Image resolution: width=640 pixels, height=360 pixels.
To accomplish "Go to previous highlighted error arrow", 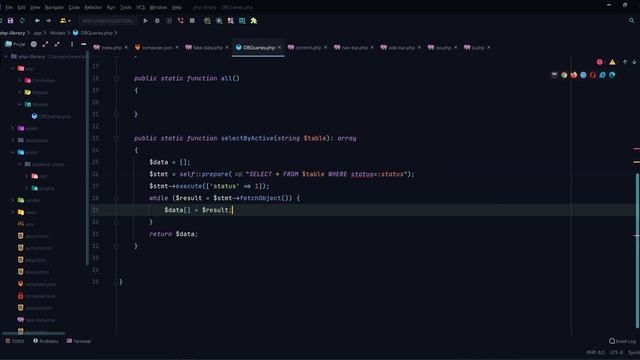I will 625,62.
